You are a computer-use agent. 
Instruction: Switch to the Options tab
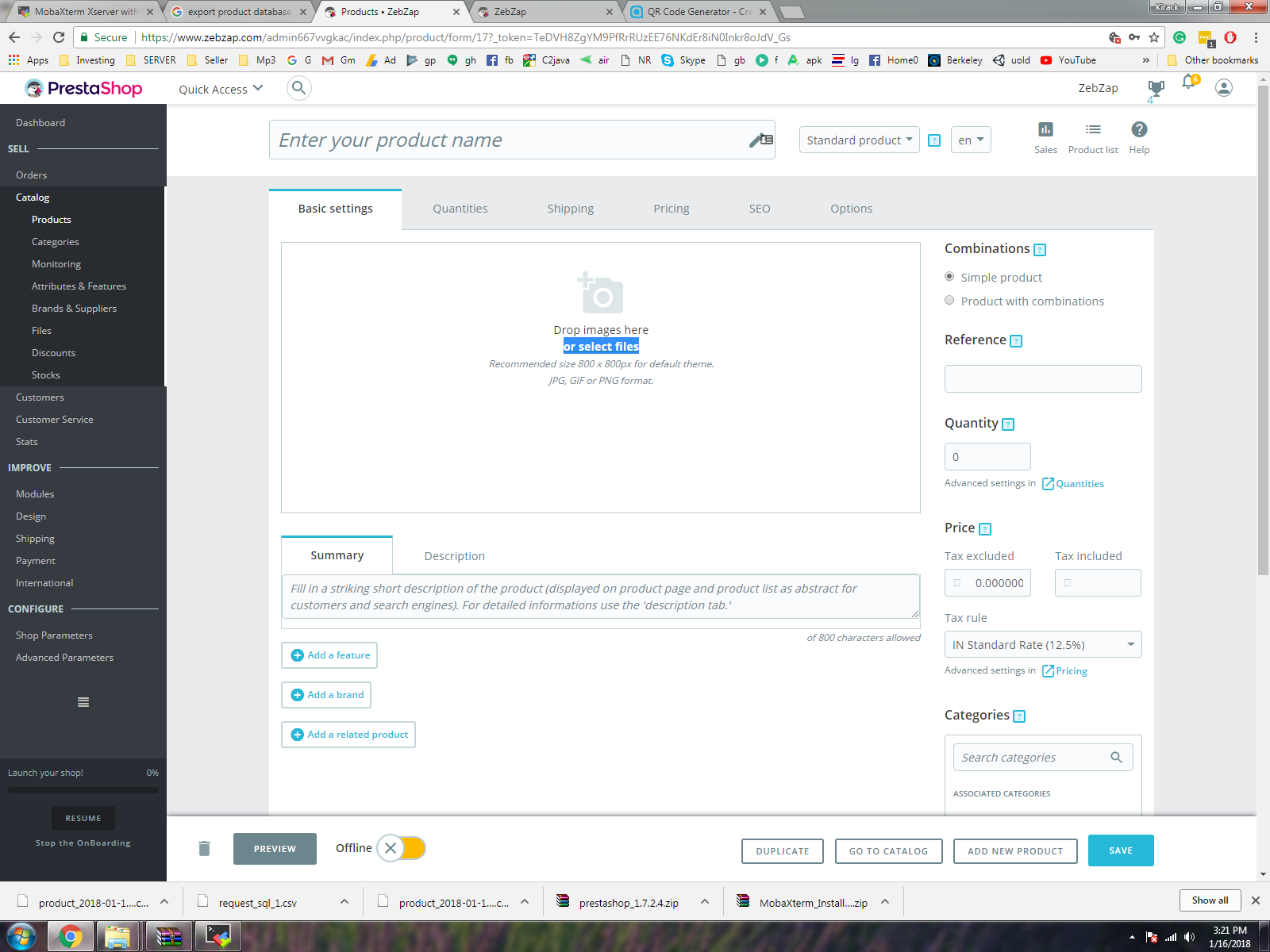point(851,209)
